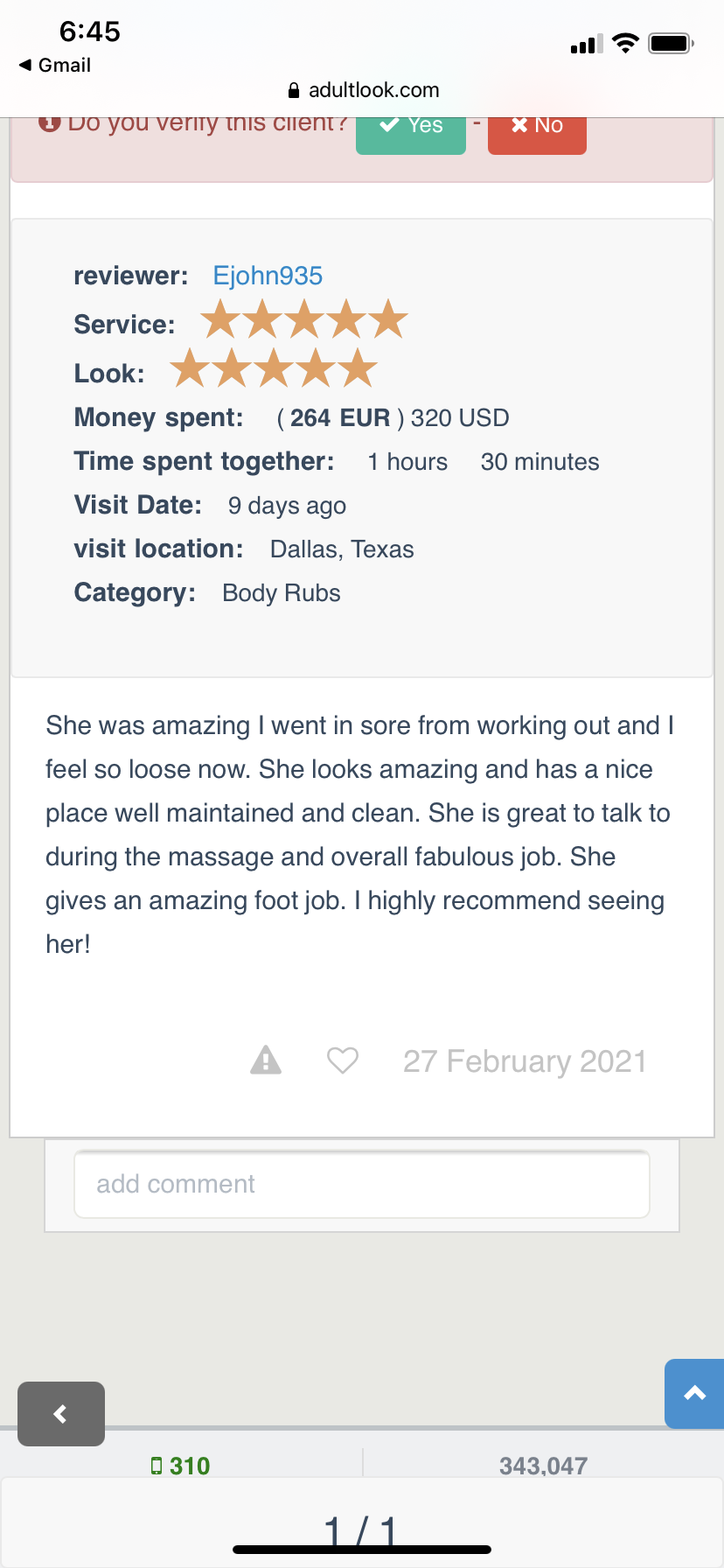Tap the 343,047 counter

pyautogui.click(x=543, y=1466)
